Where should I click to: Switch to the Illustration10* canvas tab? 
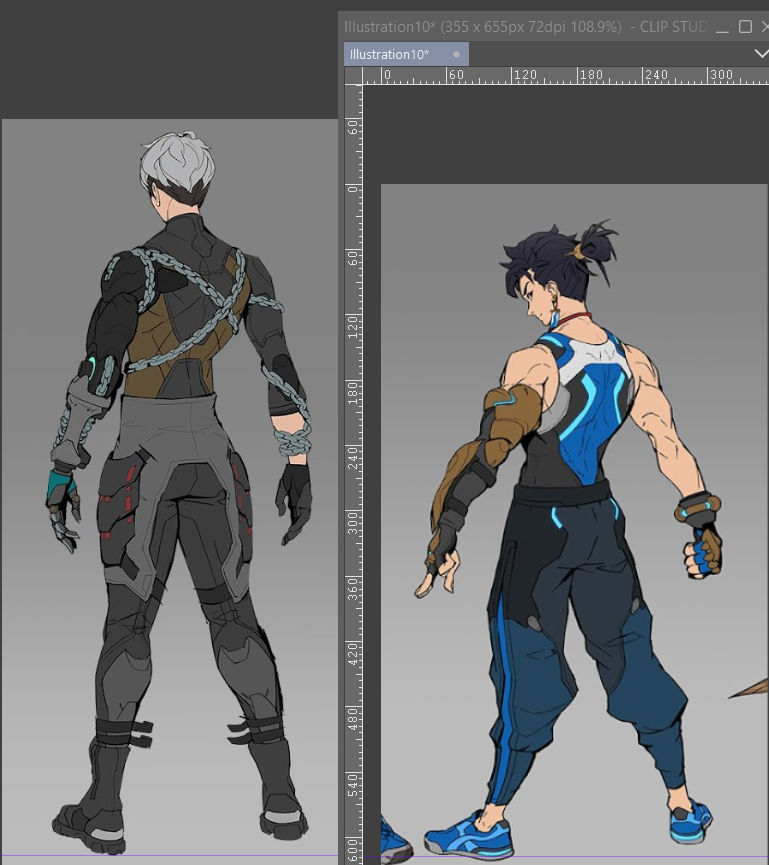pos(406,54)
